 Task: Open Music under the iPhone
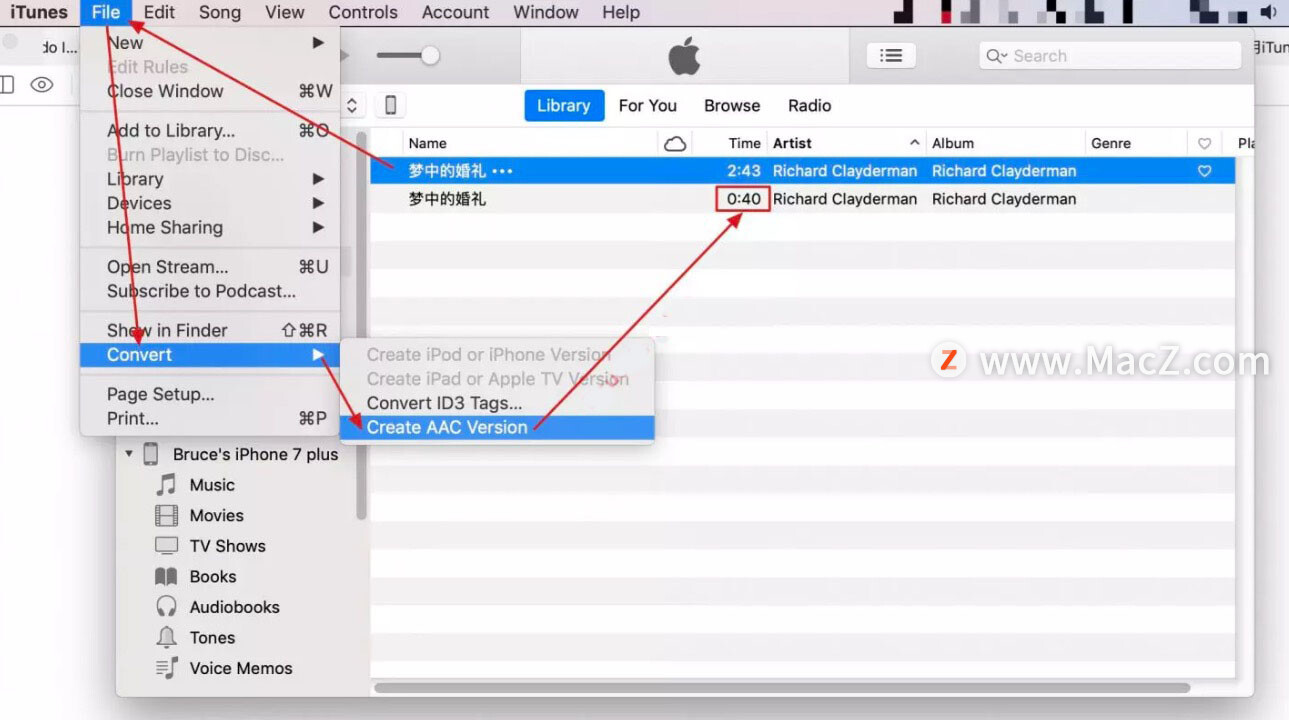(212, 485)
